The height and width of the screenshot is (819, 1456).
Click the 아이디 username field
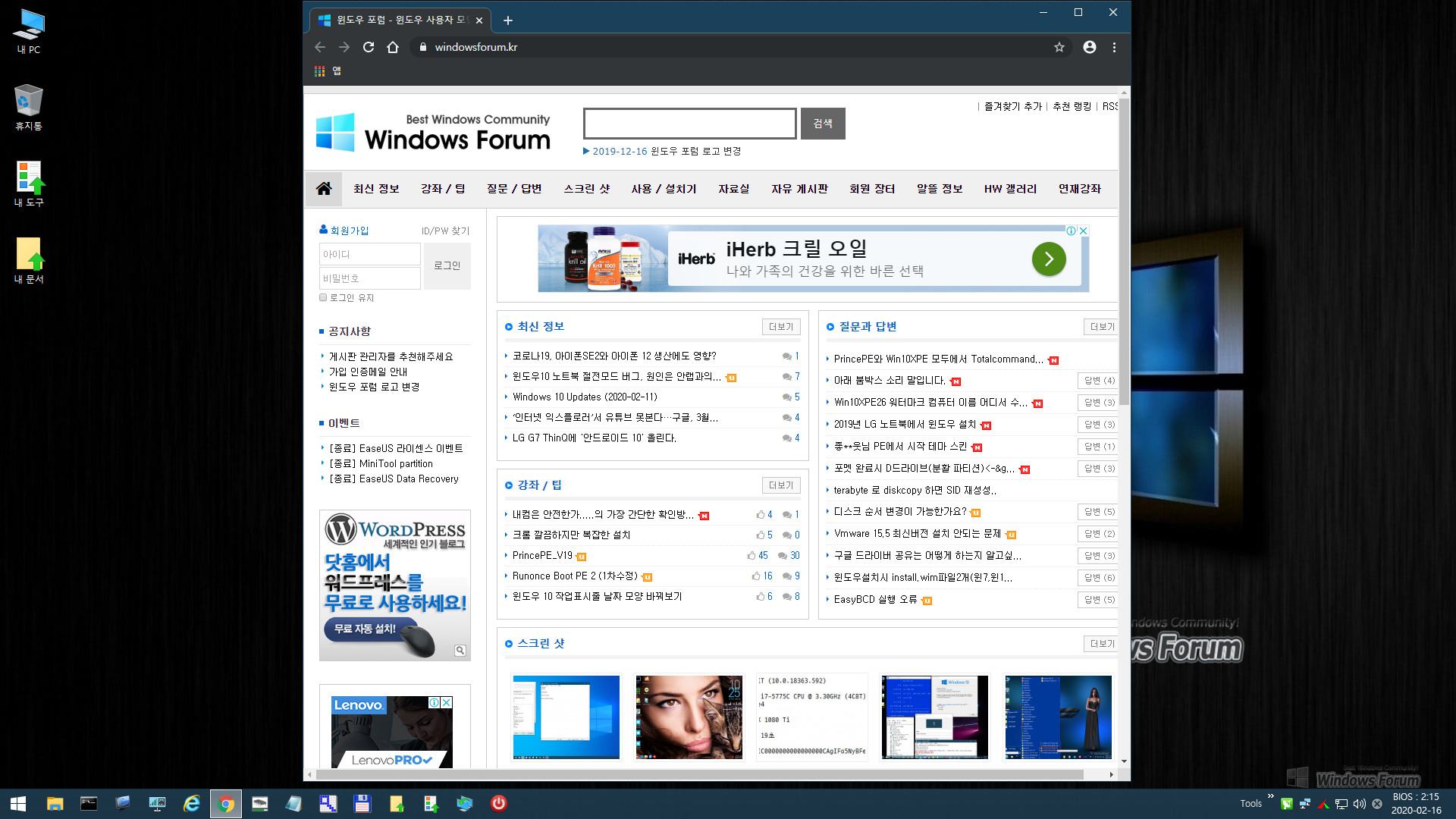[x=370, y=254]
